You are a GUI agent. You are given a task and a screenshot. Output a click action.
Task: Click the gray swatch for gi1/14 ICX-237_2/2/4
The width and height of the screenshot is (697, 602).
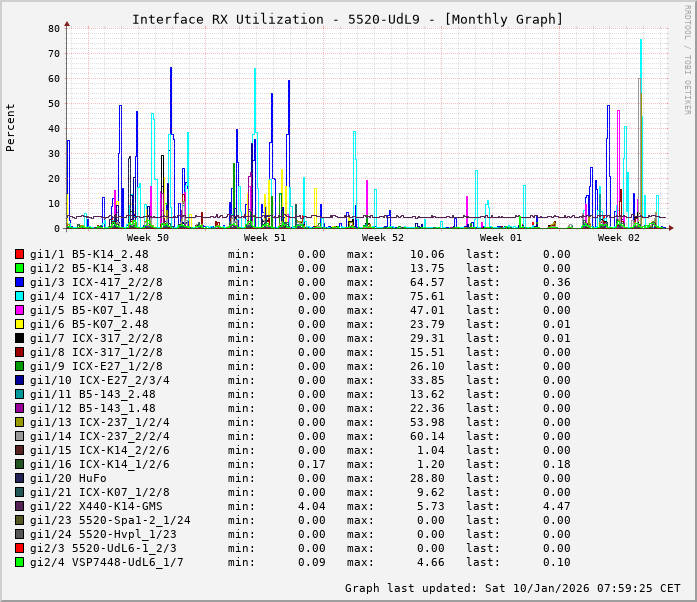click(19, 436)
